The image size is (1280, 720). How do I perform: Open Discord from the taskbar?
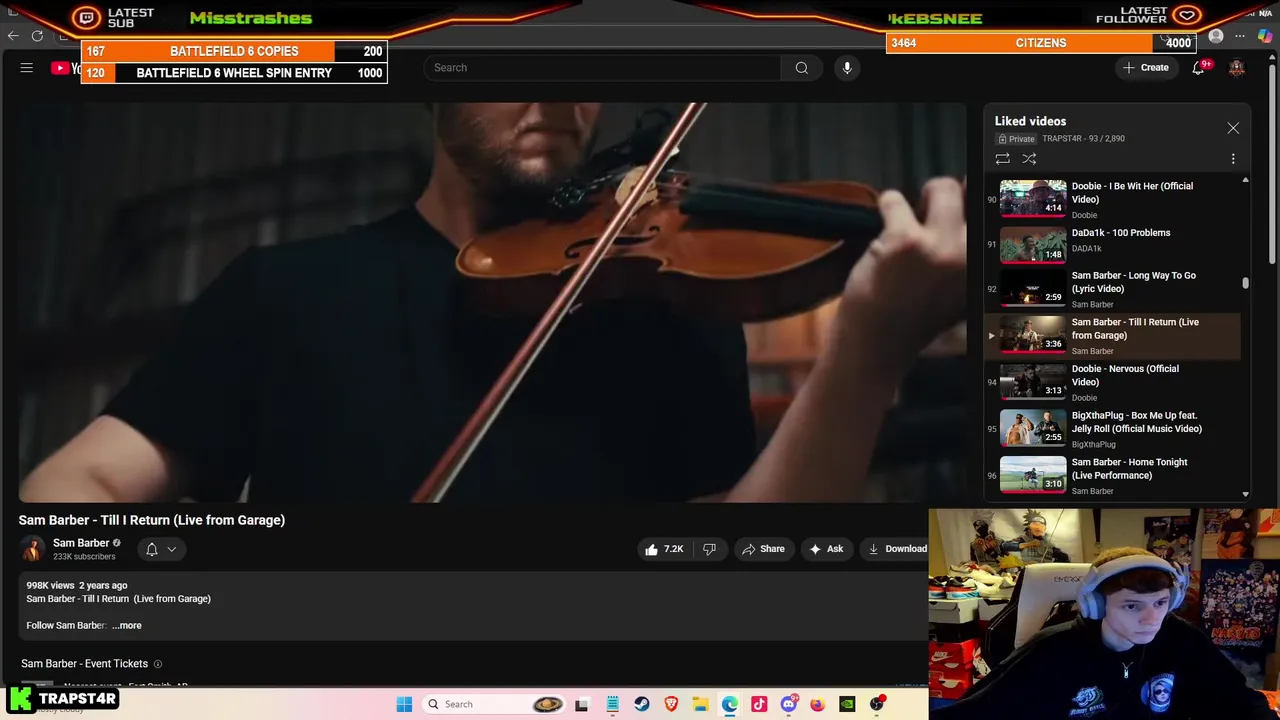[789, 704]
